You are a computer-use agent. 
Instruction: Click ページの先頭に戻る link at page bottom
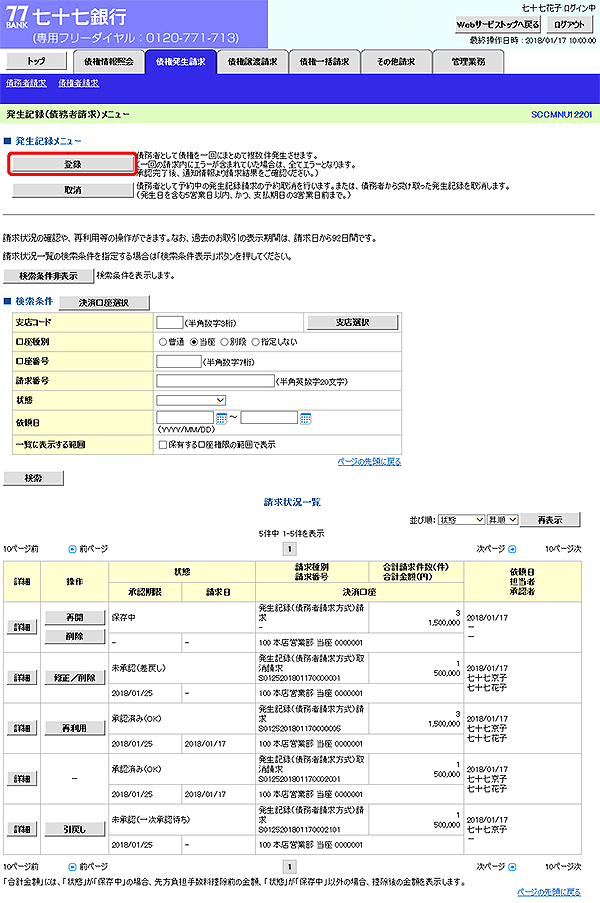[549, 892]
